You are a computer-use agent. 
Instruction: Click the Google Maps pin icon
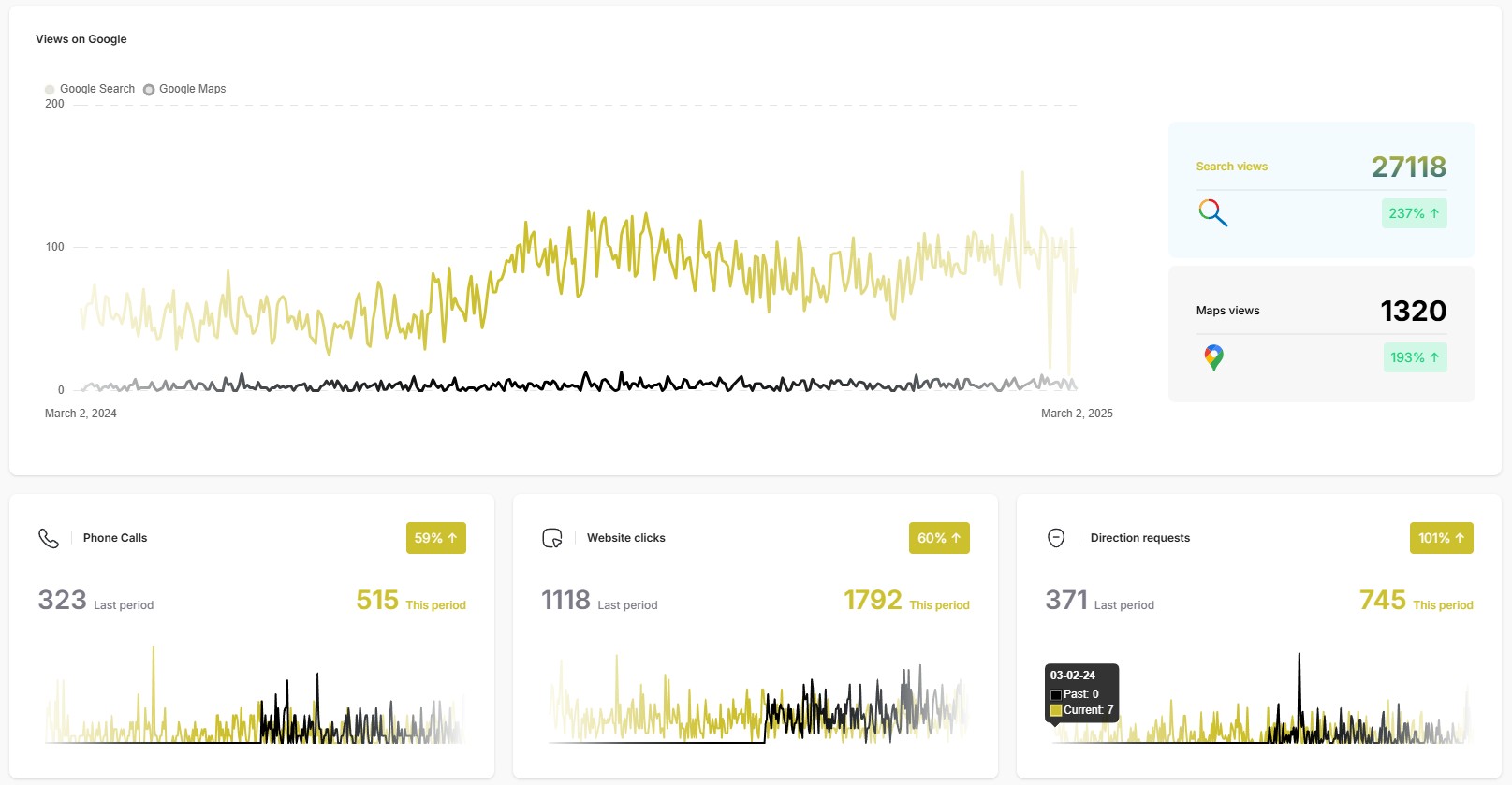point(1213,357)
